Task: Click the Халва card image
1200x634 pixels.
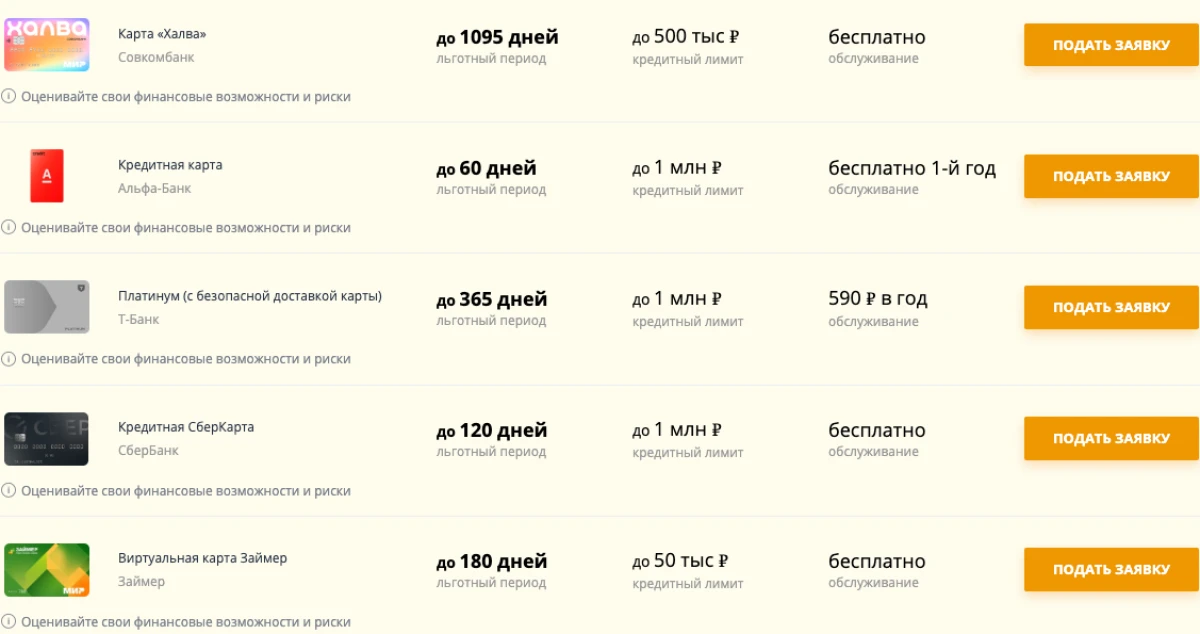Action: pyautogui.click(x=46, y=45)
